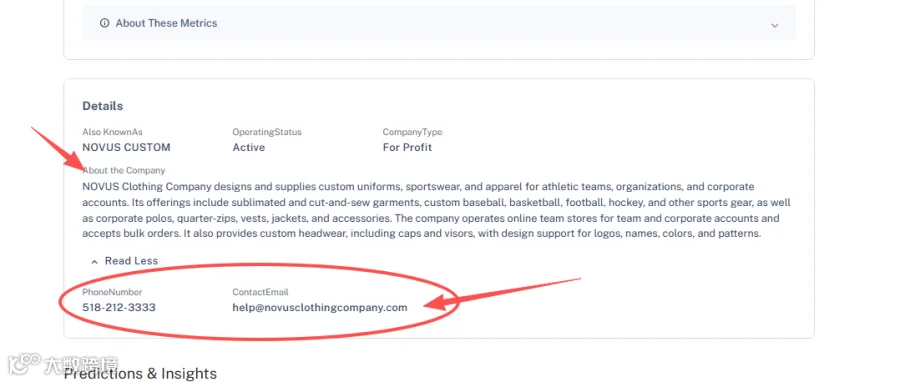Viewport: 900px width, 382px height.
Task: Expand the About These Metrics chevron
Action: coord(774,25)
